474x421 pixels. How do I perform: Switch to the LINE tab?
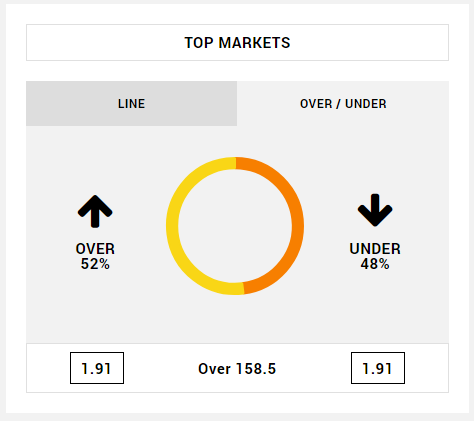[x=132, y=104]
